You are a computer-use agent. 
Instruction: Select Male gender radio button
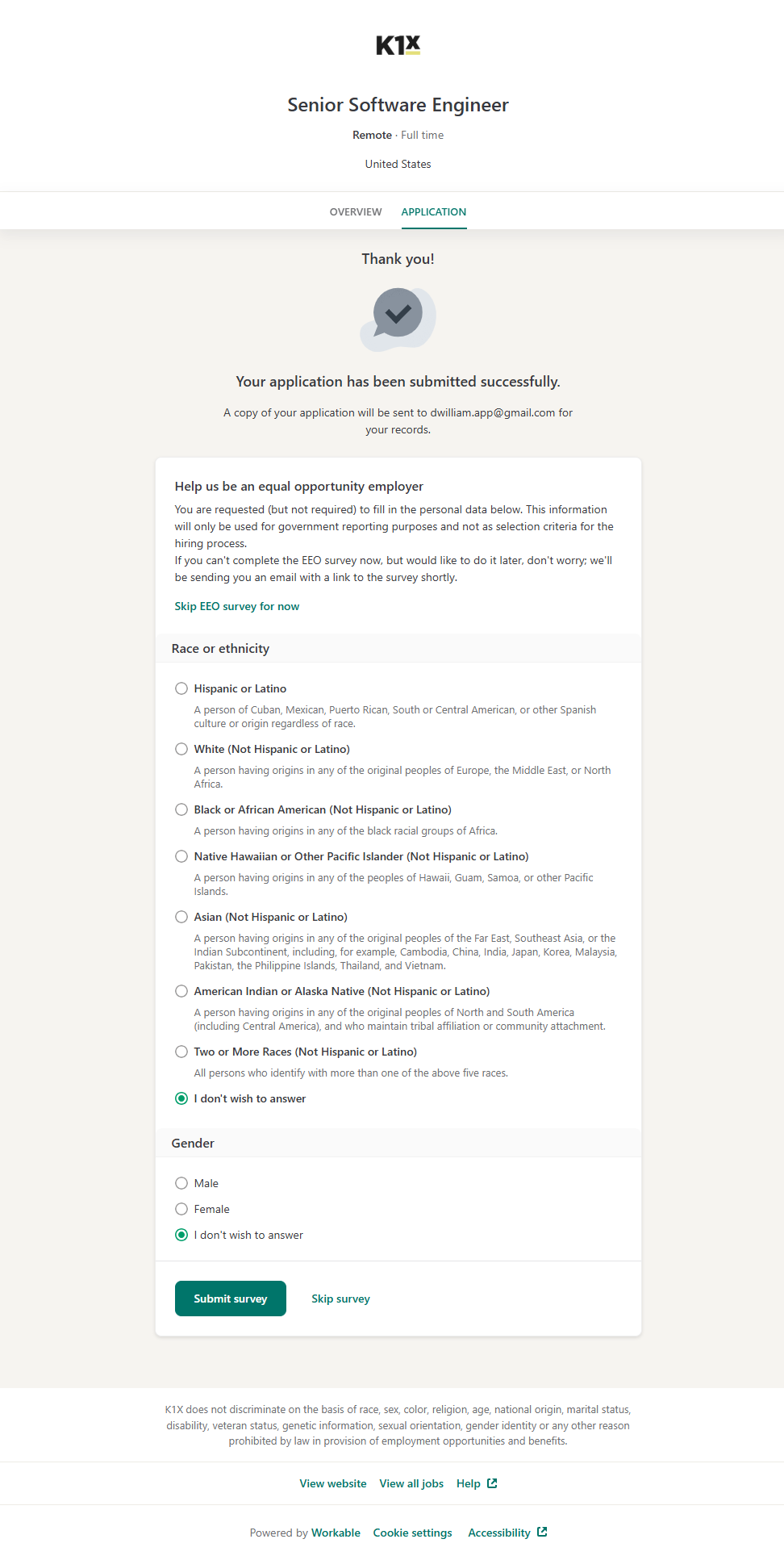181,1183
